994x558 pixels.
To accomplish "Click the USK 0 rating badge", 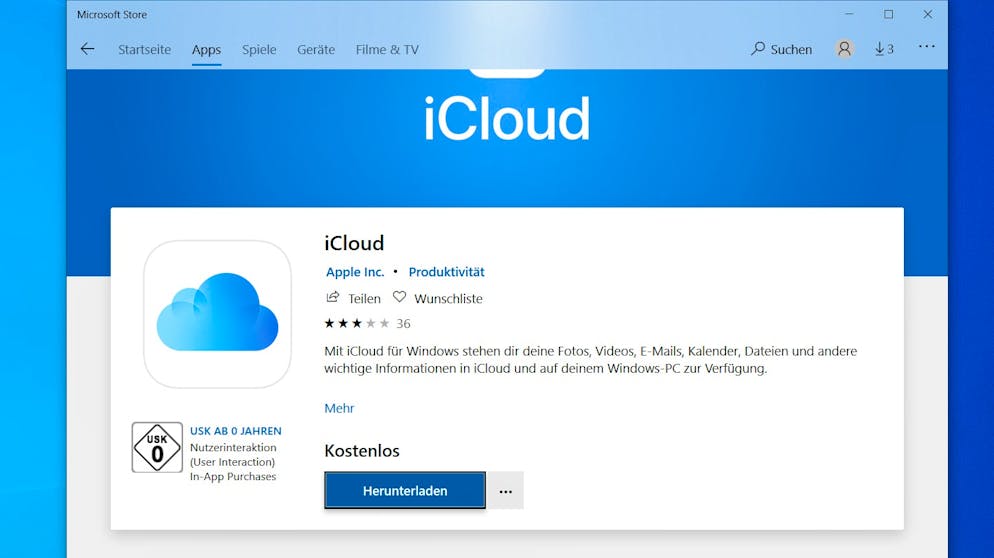I will click(x=157, y=448).
